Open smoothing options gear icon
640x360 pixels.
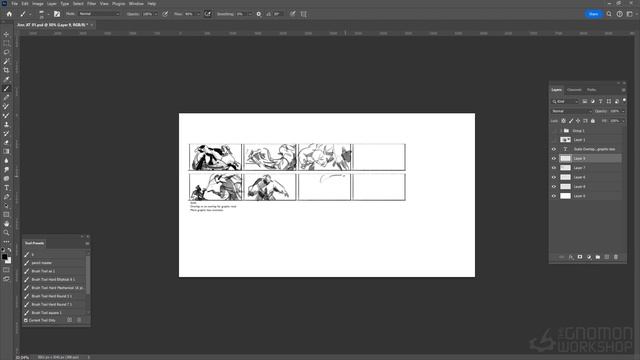point(259,14)
